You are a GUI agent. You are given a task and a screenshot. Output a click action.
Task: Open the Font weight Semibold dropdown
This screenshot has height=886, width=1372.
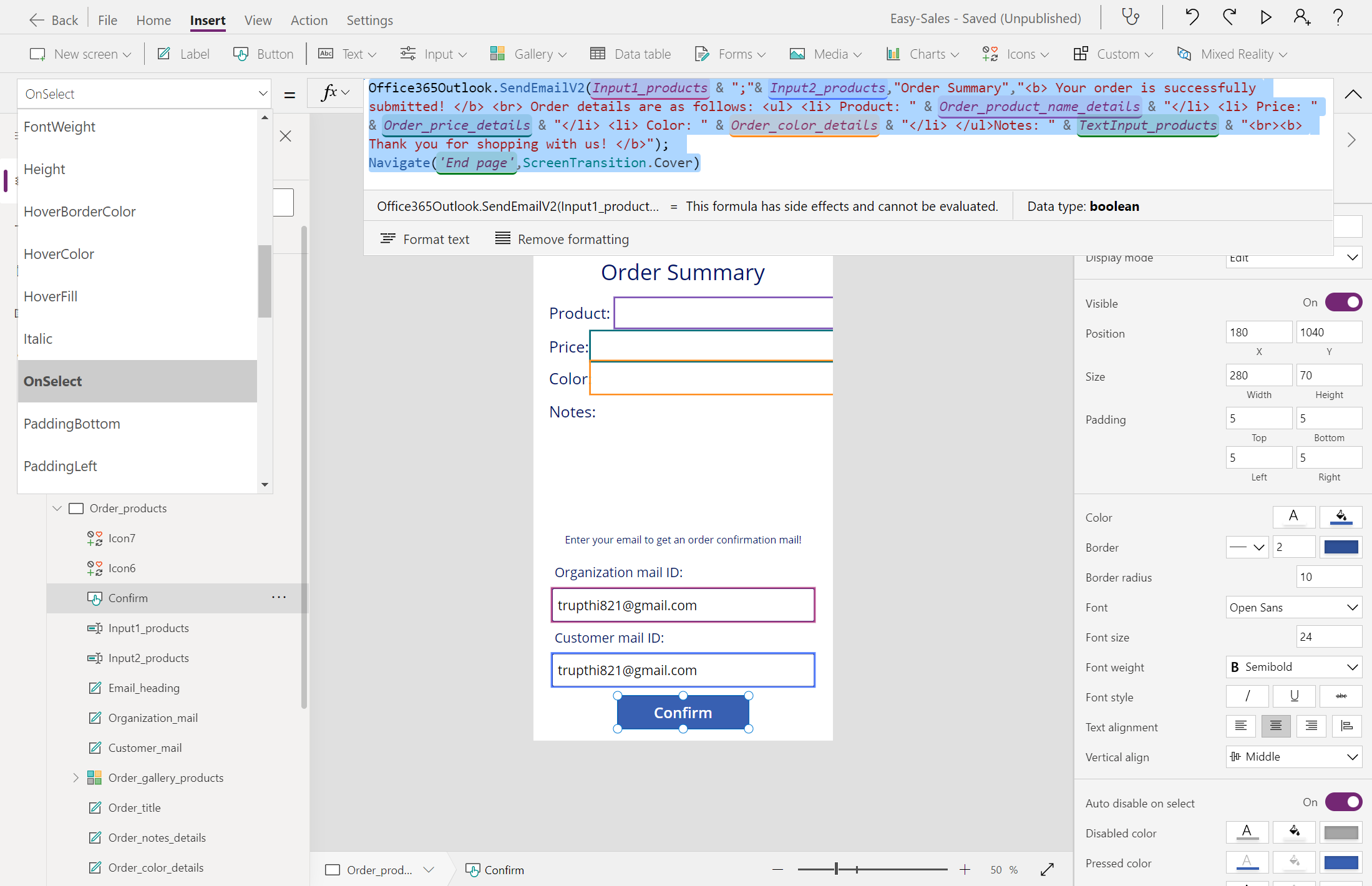[1293, 667]
